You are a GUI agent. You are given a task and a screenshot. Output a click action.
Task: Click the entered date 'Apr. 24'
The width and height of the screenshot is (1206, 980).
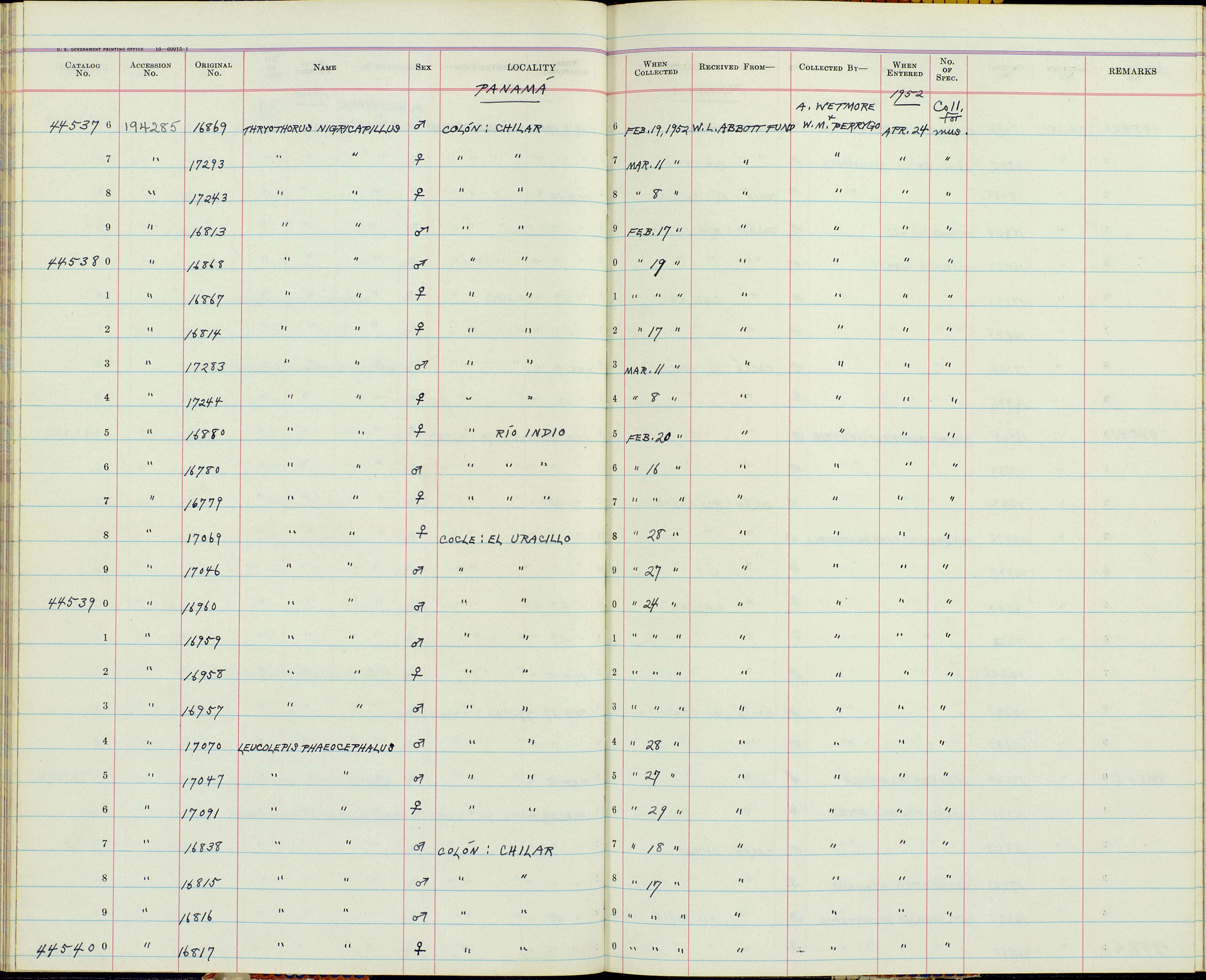(905, 131)
